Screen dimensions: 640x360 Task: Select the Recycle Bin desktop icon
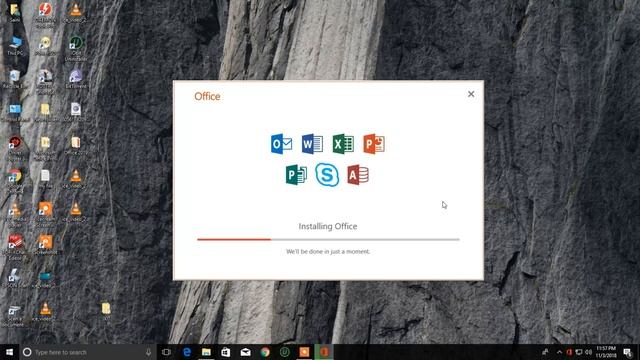click(15, 79)
